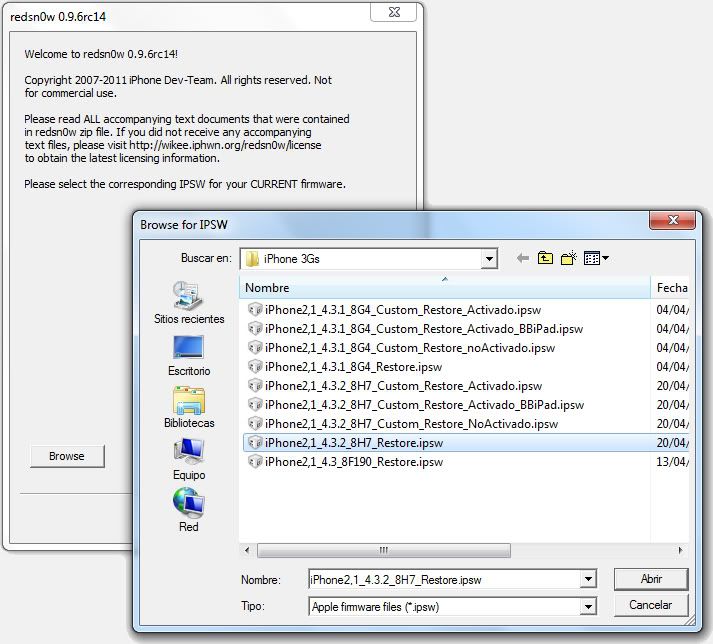
Task: Sort by the Nombre column header
Action: click(445, 287)
